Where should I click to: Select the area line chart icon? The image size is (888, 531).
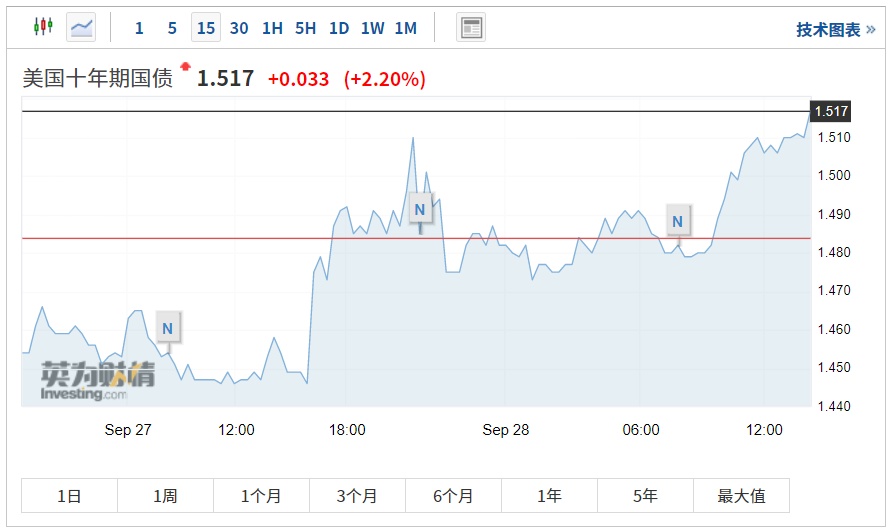pos(81,27)
